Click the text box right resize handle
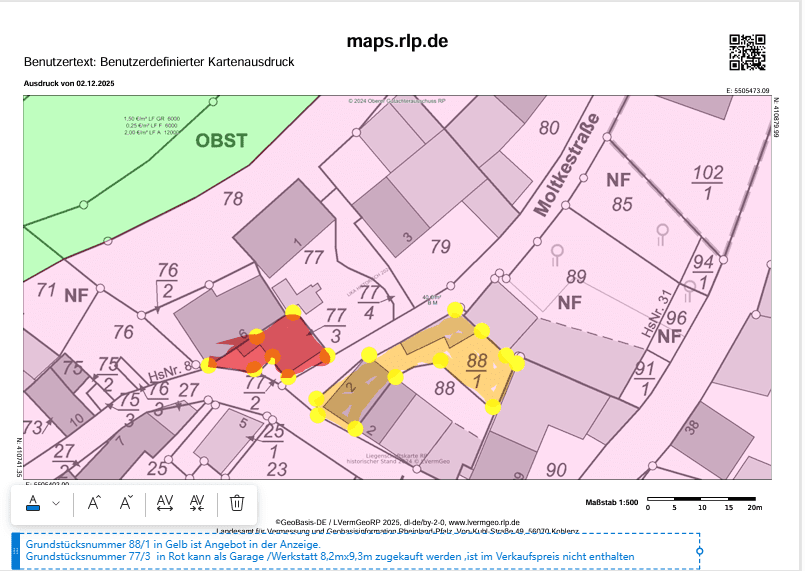The image size is (805, 571). pyautogui.click(x=699, y=550)
